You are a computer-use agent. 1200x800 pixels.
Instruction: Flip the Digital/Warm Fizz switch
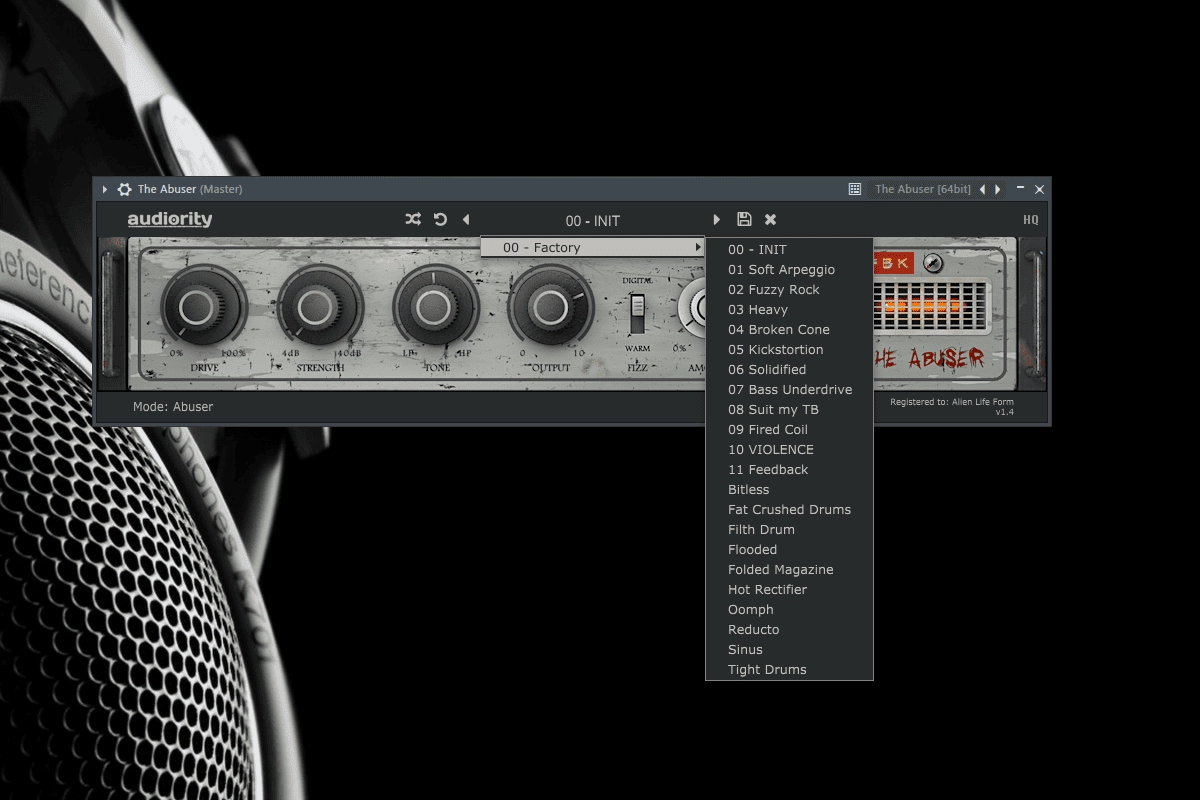coord(637,314)
